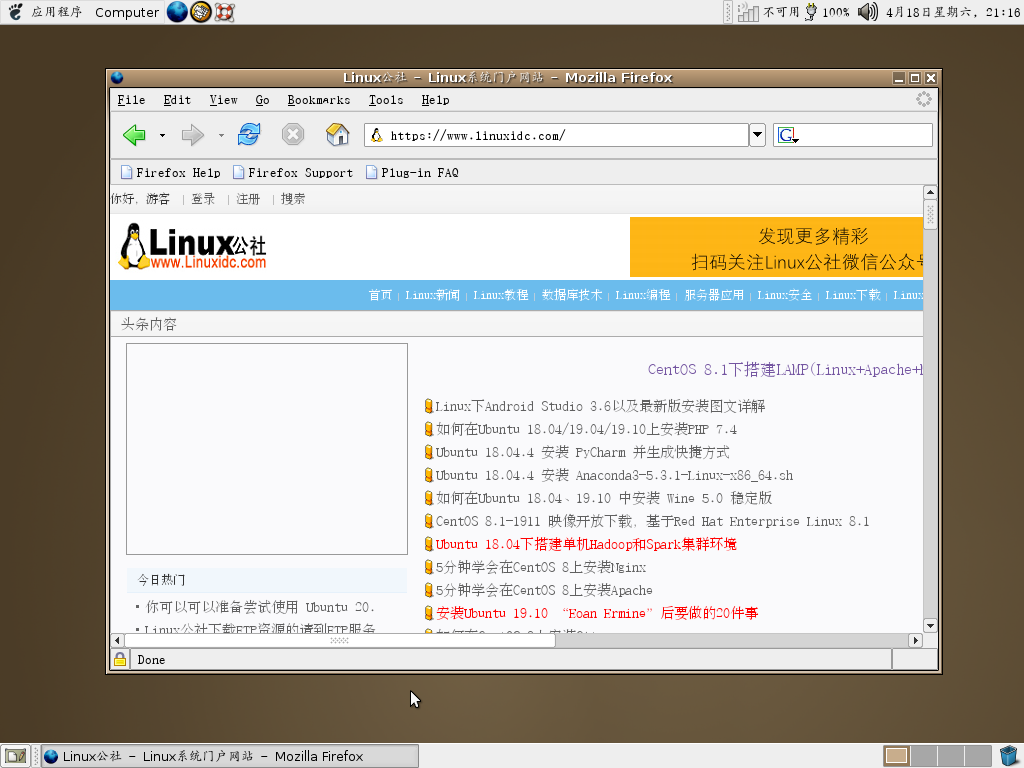Click the Stop loading icon
Image resolution: width=1024 pixels, height=768 pixels.
pyautogui.click(x=292, y=134)
